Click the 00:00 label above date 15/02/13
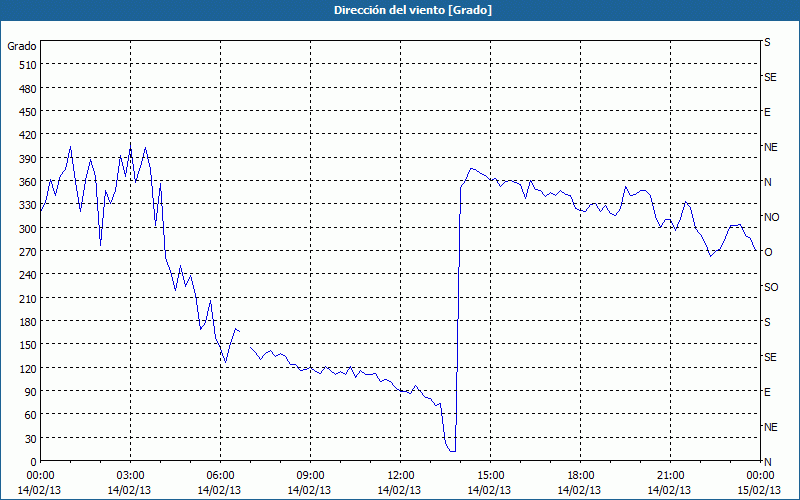Screen dimensions: 800x500 coord(760,476)
